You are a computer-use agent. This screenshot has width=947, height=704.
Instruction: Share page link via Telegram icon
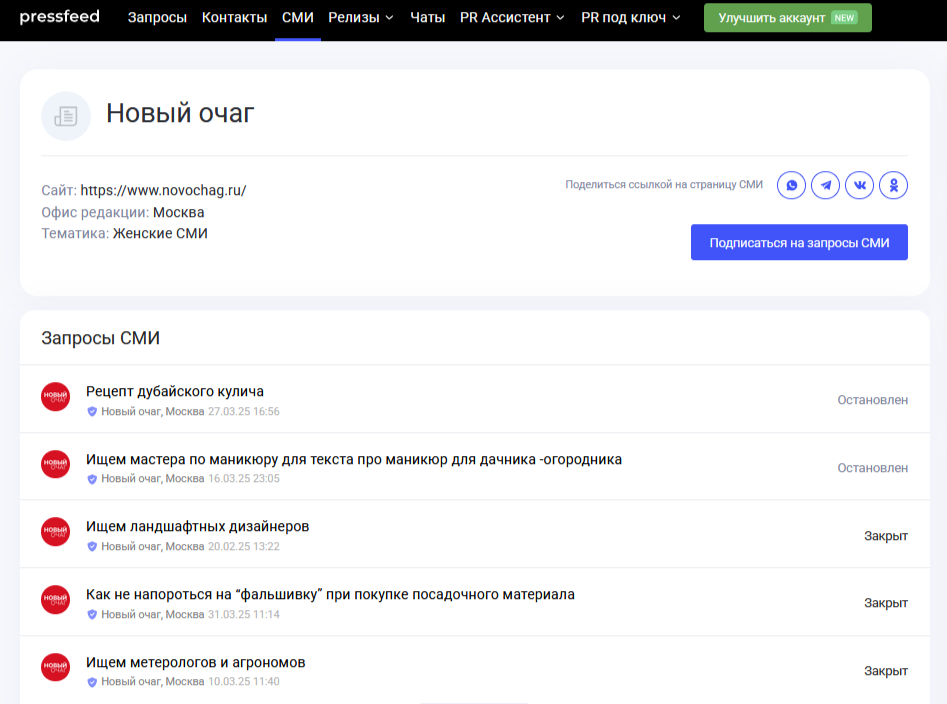[x=826, y=185]
